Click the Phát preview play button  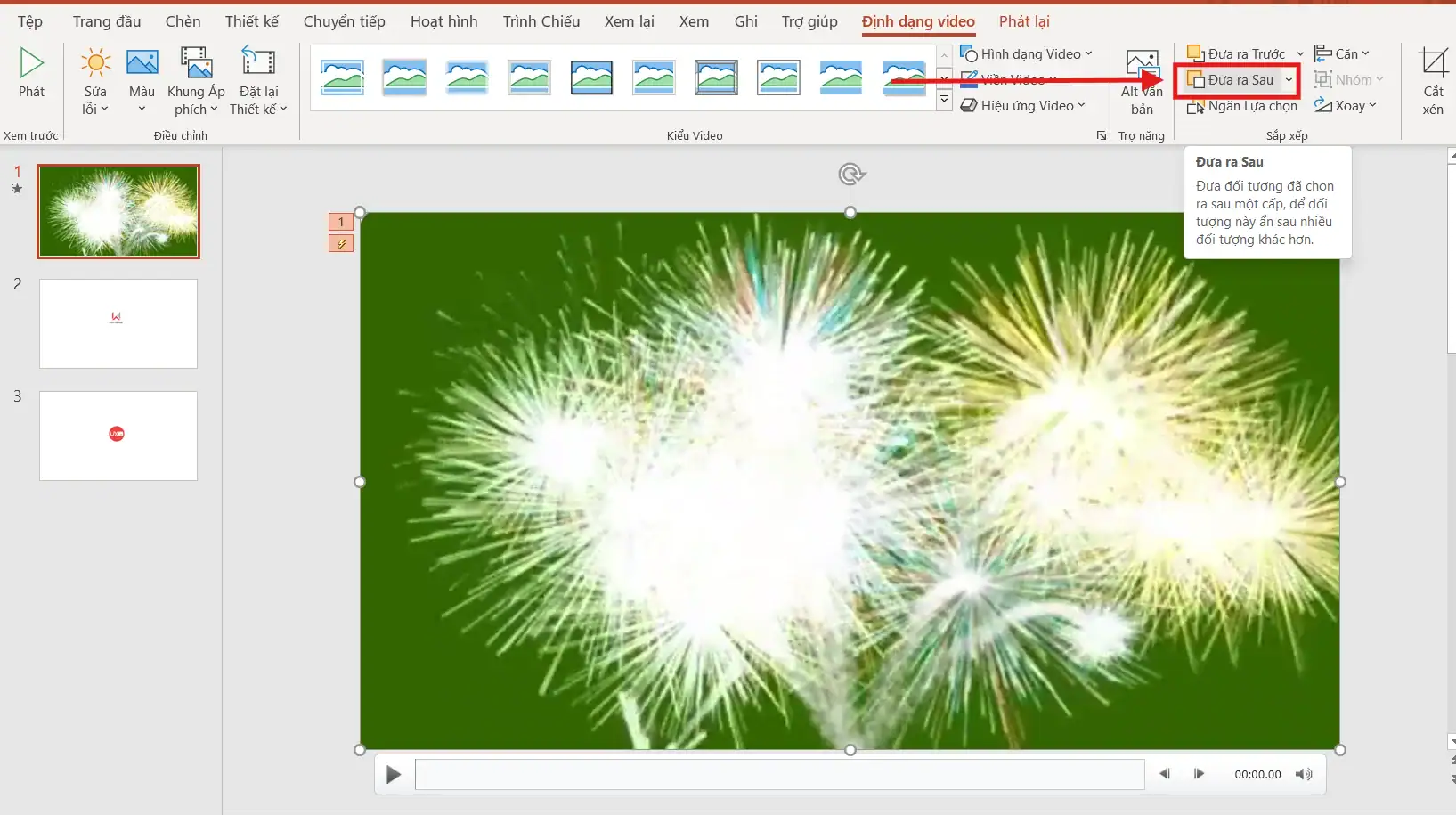coord(32,73)
